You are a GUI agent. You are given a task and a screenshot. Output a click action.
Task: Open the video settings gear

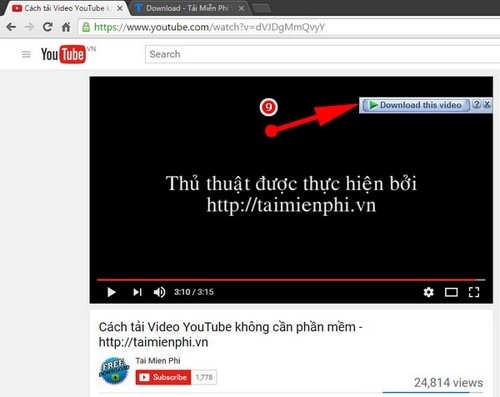coord(429,292)
